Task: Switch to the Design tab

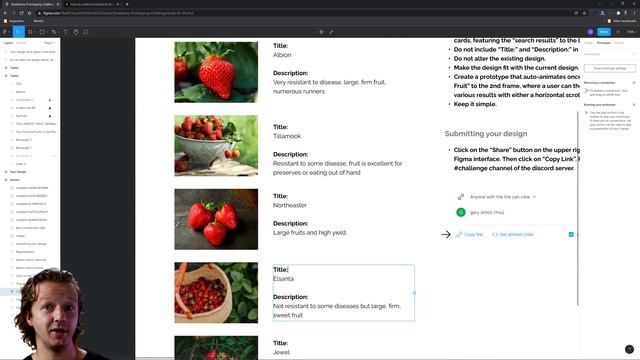Action: (x=589, y=43)
